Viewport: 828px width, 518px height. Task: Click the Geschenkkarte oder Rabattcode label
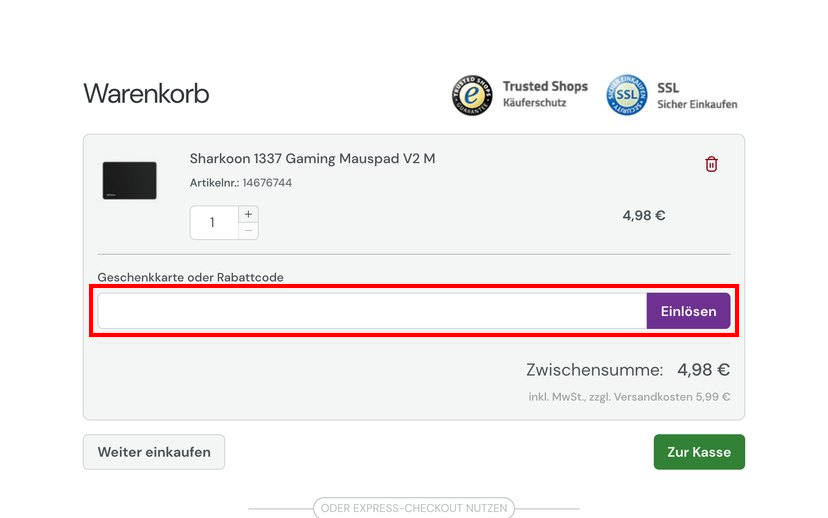coord(191,277)
